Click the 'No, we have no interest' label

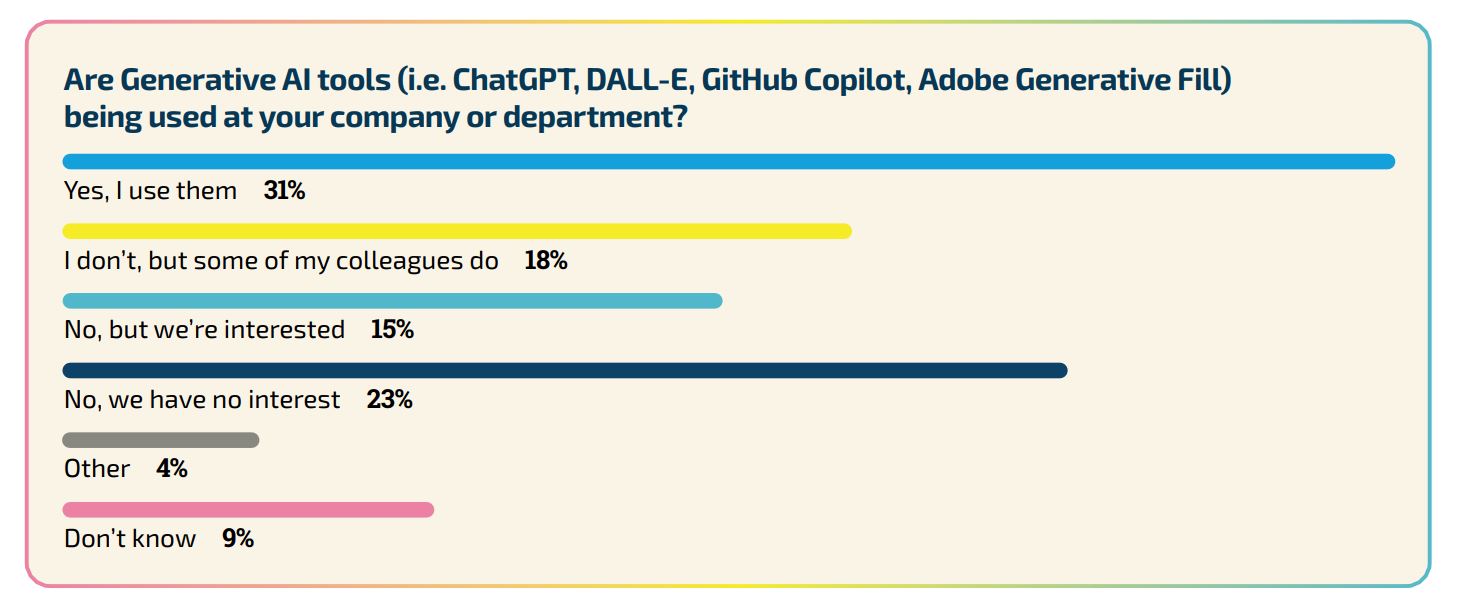click(x=202, y=400)
